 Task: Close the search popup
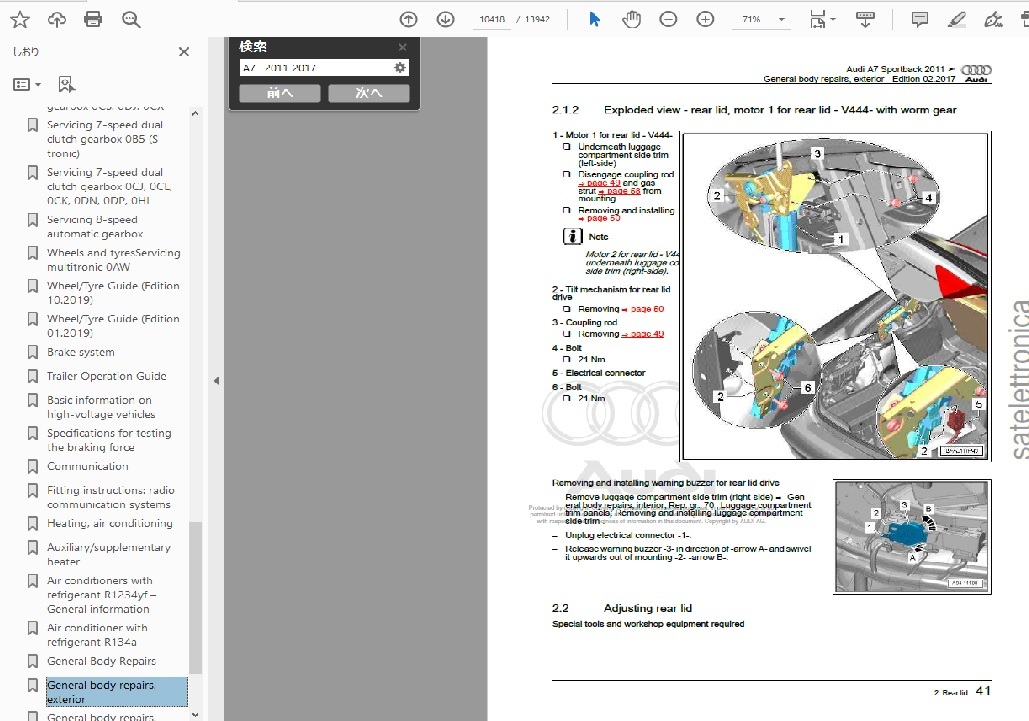[x=402, y=47]
